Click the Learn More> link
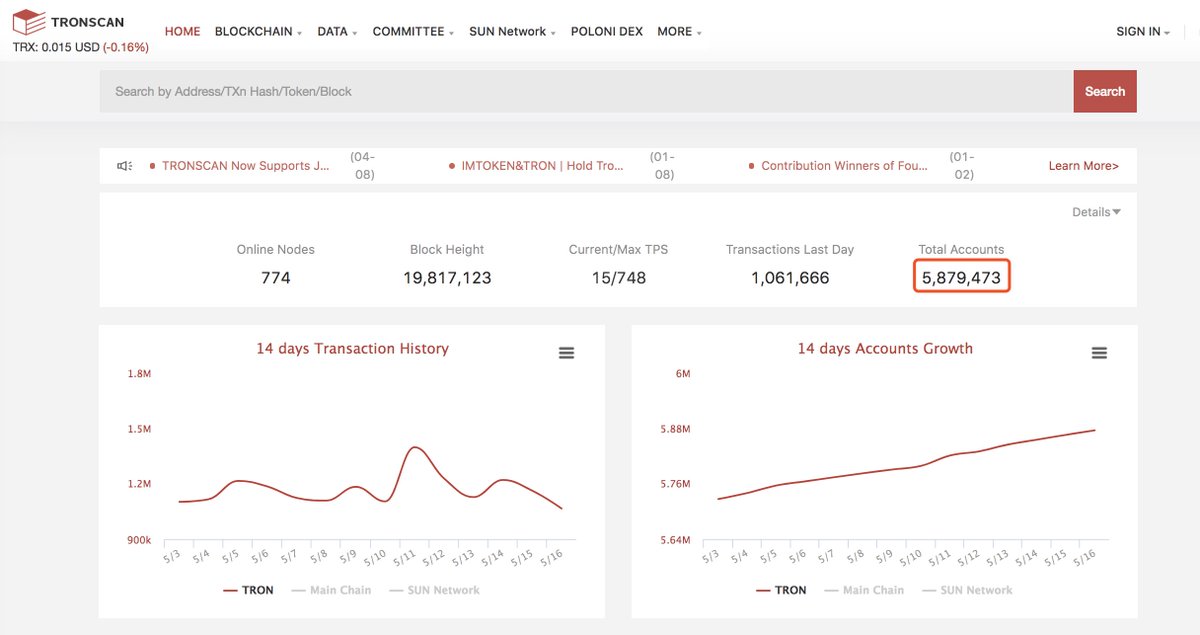1200x635 pixels. (x=1083, y=166)
